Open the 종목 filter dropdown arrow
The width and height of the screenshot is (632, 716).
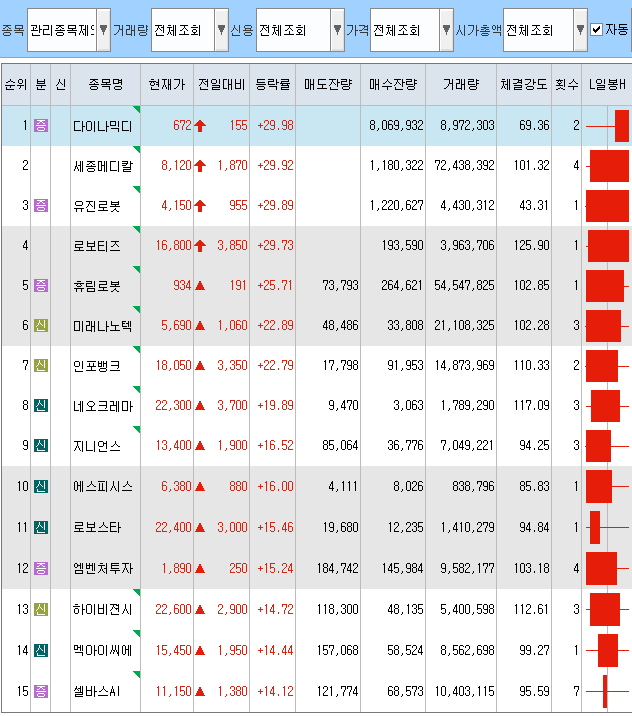[x=104, y=30]
